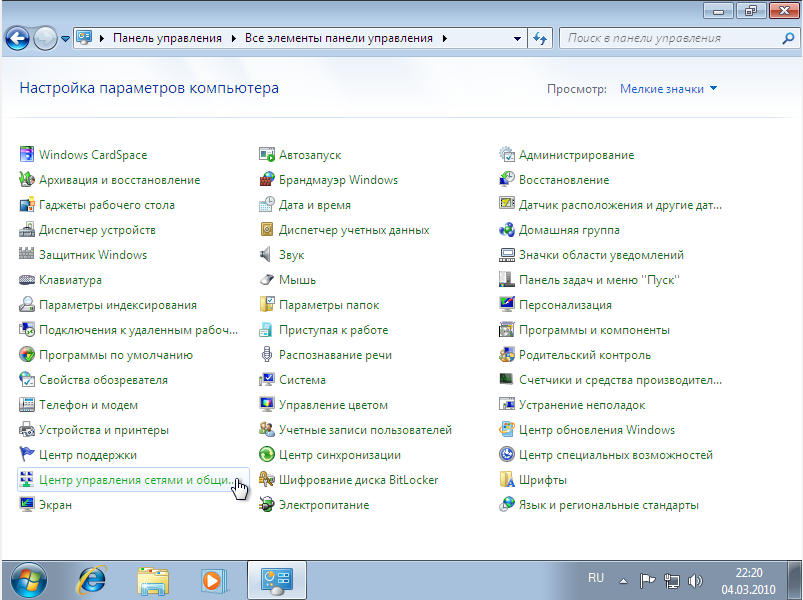Open Устранение неполадок link

point(582,405)
